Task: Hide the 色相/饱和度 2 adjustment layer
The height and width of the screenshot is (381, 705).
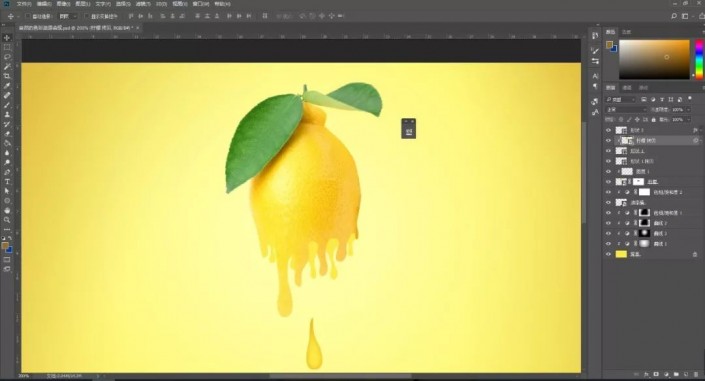Action: [x=608, y=192]
